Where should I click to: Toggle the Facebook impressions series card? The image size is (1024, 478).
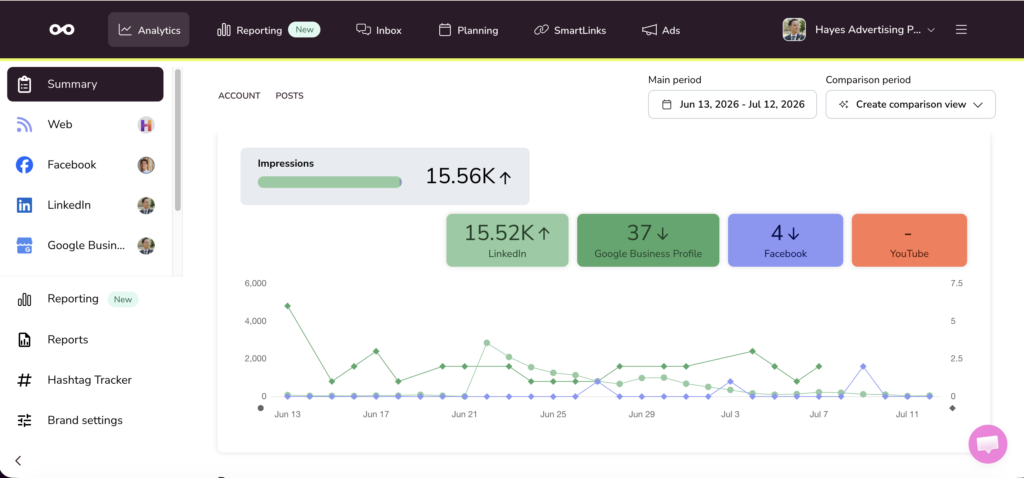[785, 240]
